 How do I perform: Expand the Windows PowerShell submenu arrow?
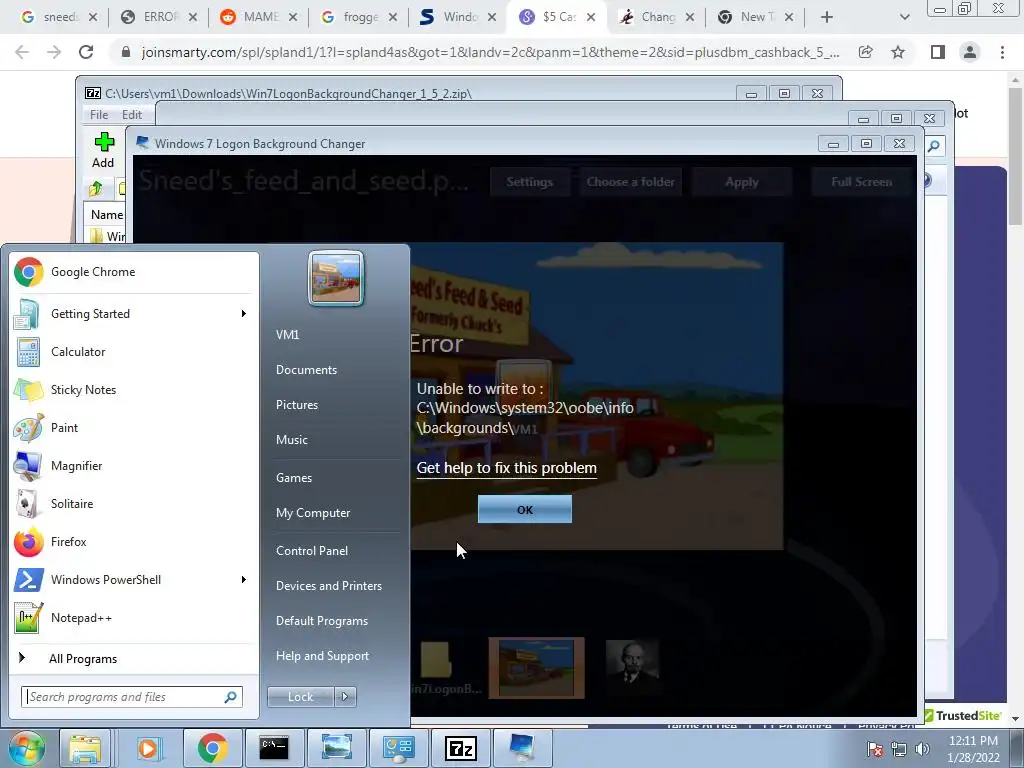click(x=244, y=580)
